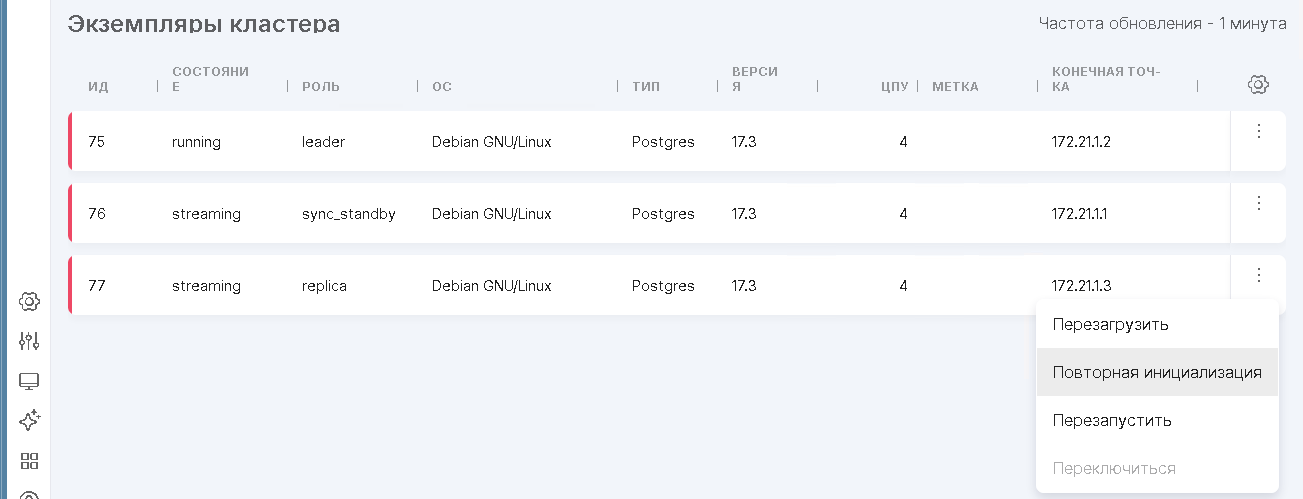Click the ЦПУ column header
Image resolution: width=1303 pixels, height=499 pixels.
point(894,86)
